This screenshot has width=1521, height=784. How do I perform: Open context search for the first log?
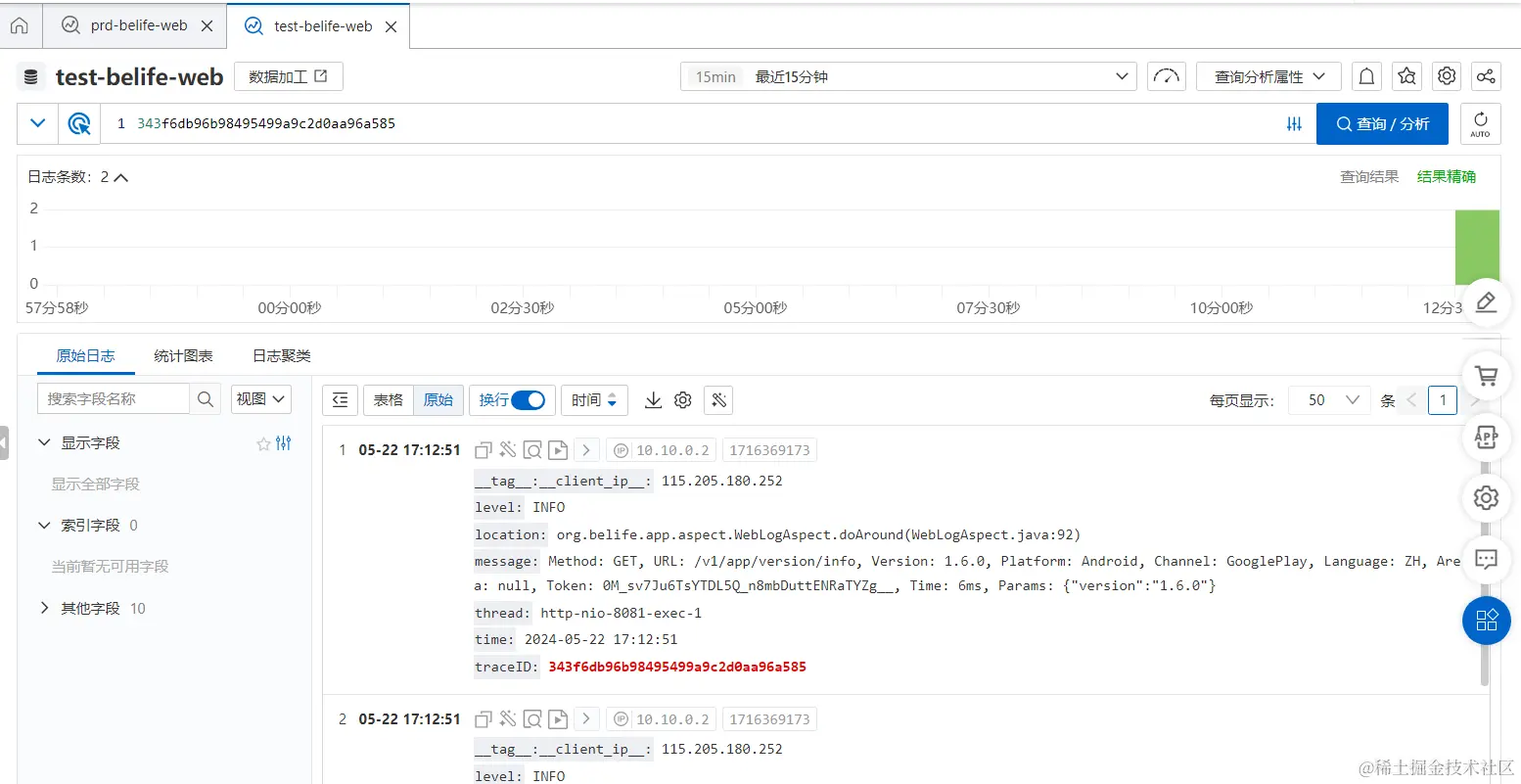pos(531,449)
